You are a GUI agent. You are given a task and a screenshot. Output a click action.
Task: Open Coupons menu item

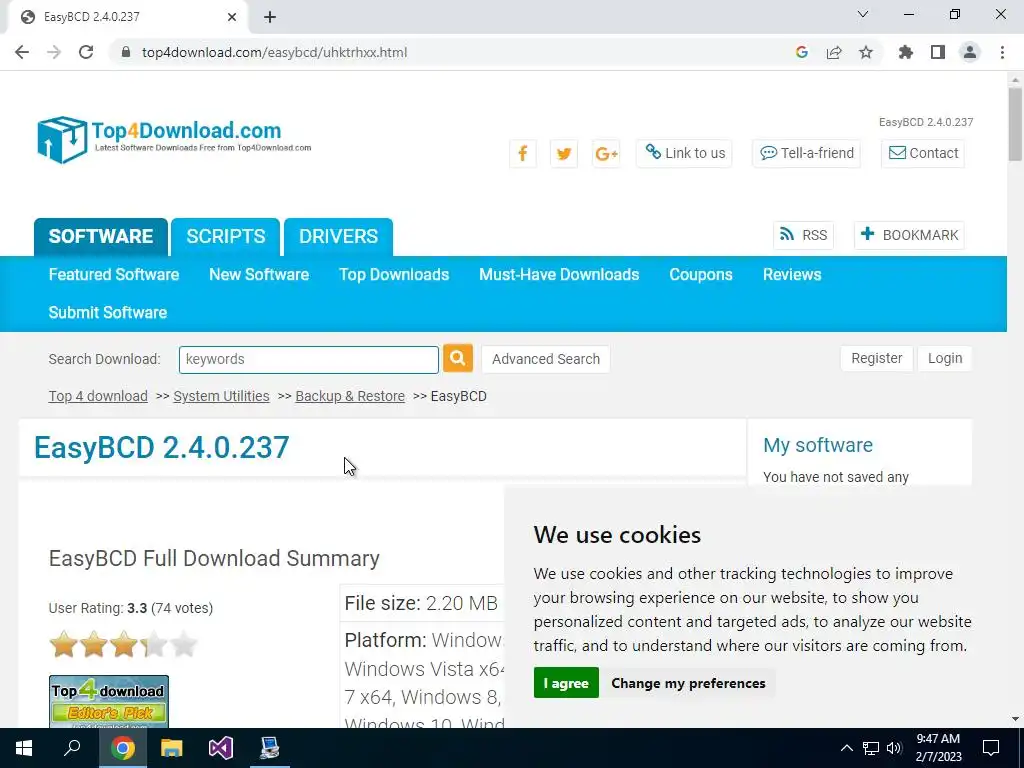pyautogui.click(x=701, y=274)
